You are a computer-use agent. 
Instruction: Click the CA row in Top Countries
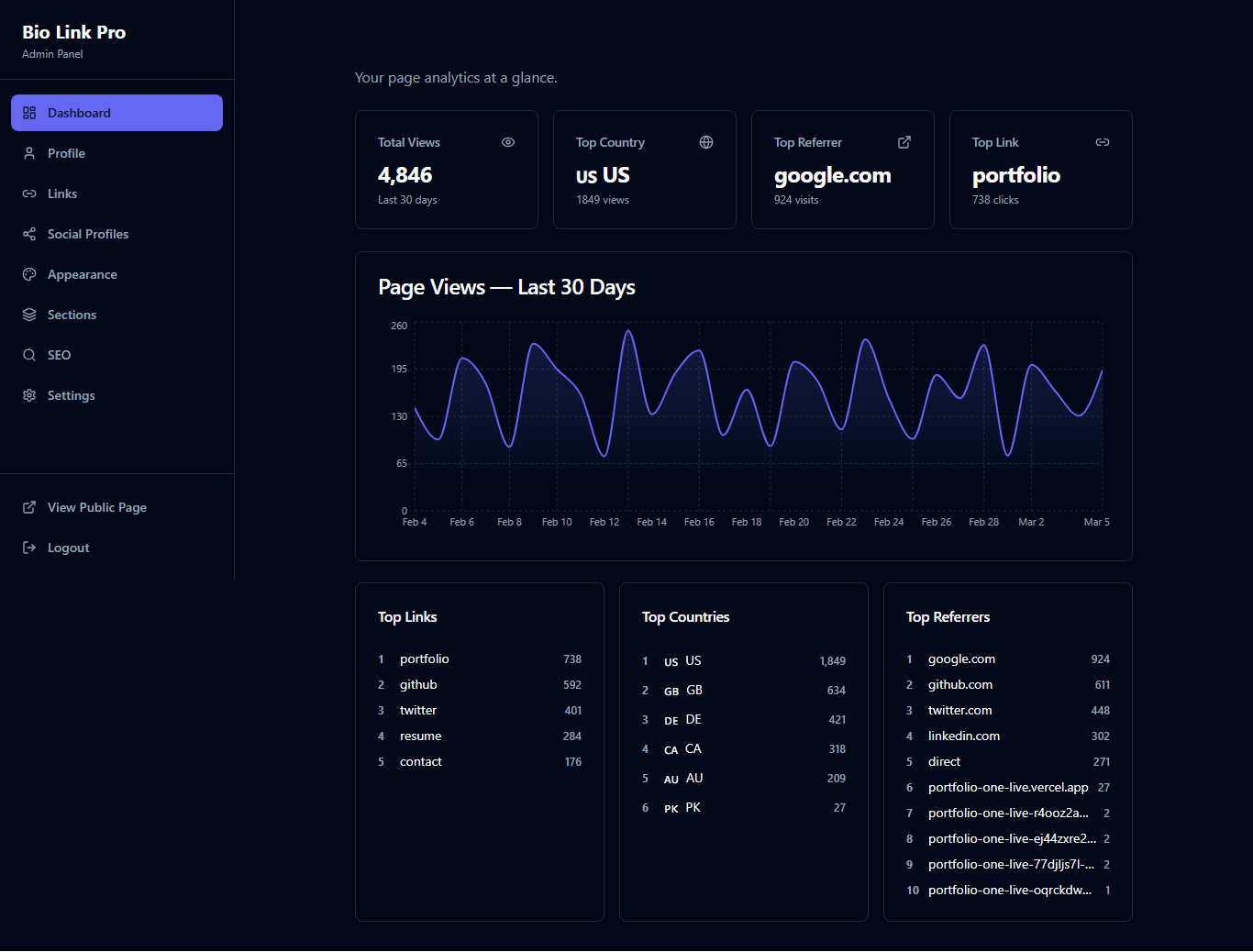click(x=744, y=749)
